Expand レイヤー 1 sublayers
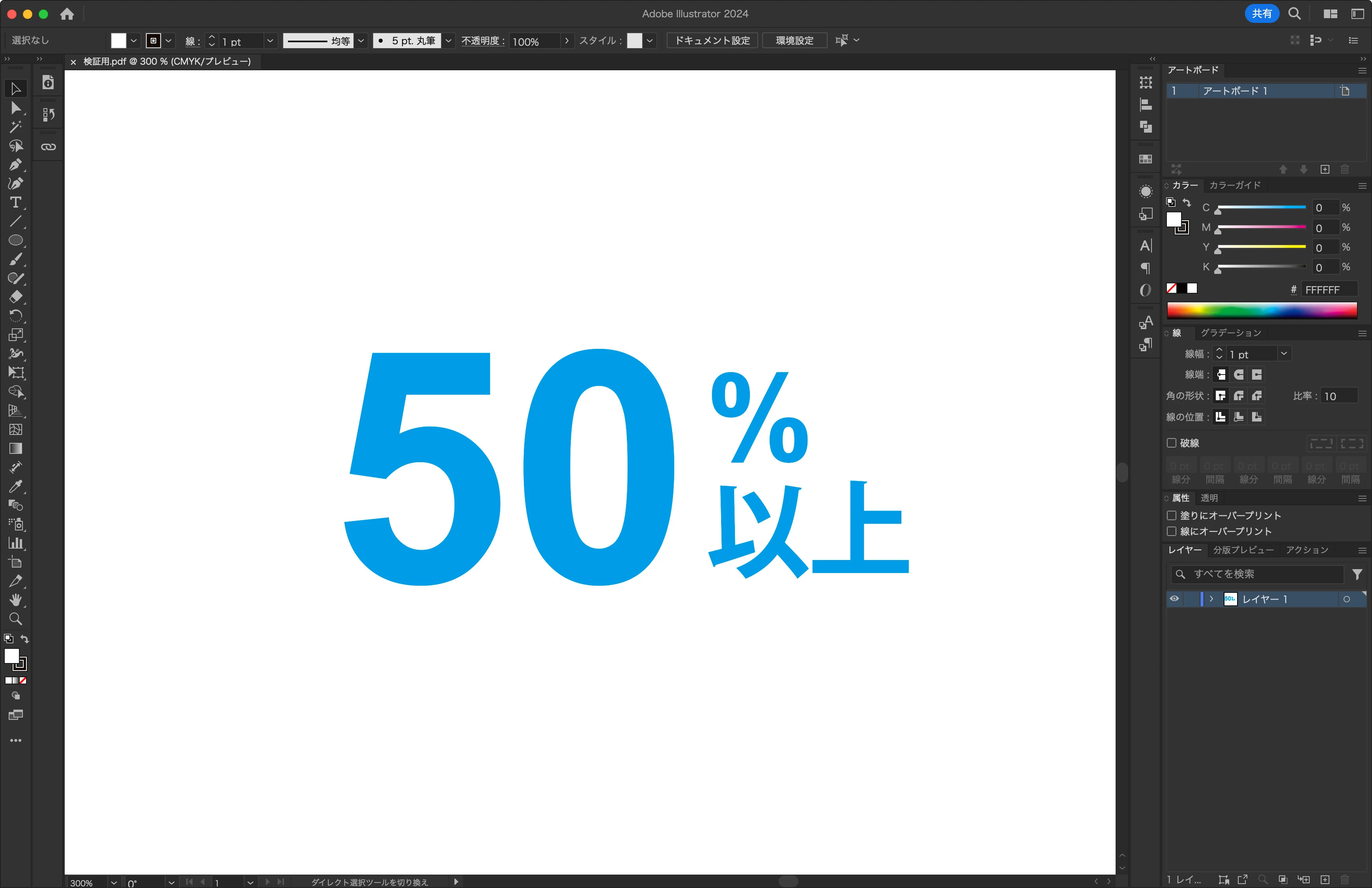The image size is (1372, 888). [x=1211, y=599]
